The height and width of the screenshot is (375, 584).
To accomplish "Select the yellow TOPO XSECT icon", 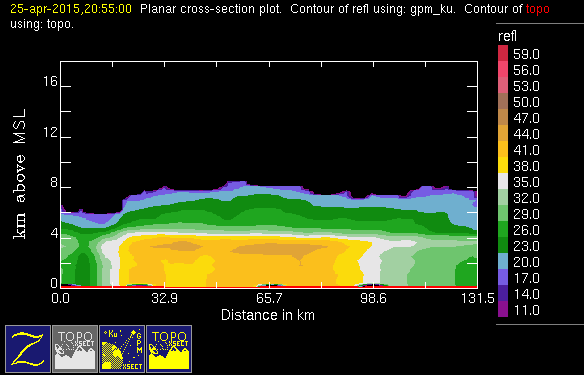I will [x=169, y=349].
